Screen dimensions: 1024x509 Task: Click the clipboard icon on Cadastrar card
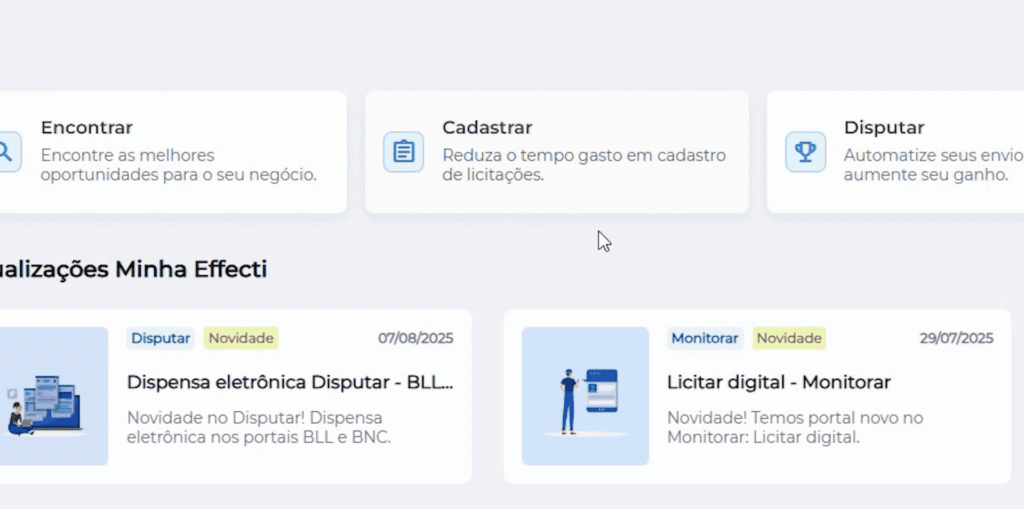click(x=403, y=152)
